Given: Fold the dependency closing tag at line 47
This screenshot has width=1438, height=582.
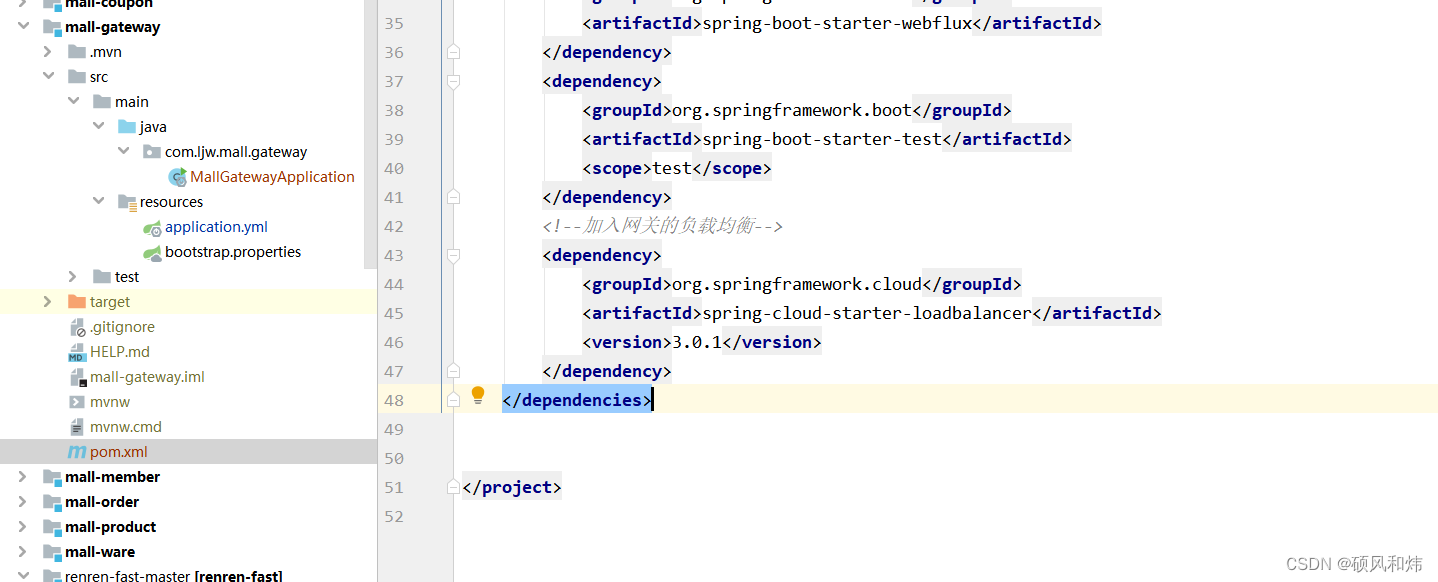Looking at the screenshot, I should click(453, 371).
